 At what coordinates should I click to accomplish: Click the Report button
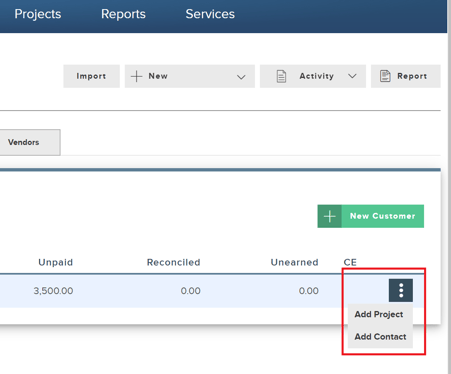click(x=406, y=76)
